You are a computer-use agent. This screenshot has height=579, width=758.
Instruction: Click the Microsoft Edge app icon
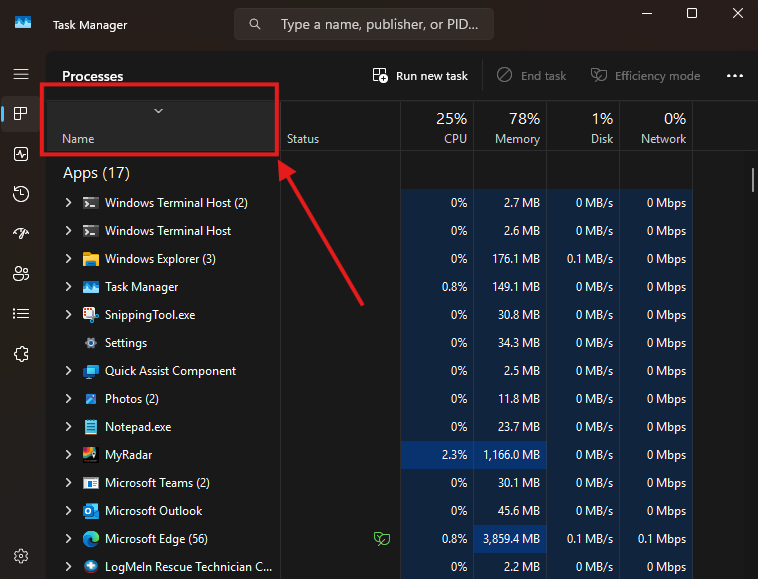(x=90, y=539)
